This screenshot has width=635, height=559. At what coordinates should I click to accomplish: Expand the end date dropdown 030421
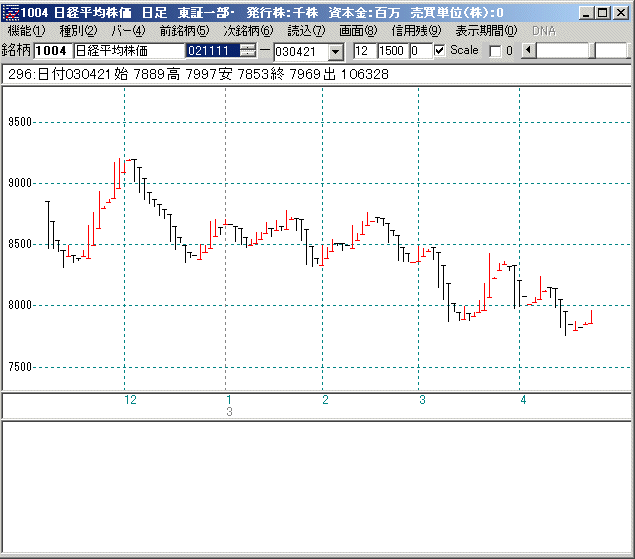[335, 52]
